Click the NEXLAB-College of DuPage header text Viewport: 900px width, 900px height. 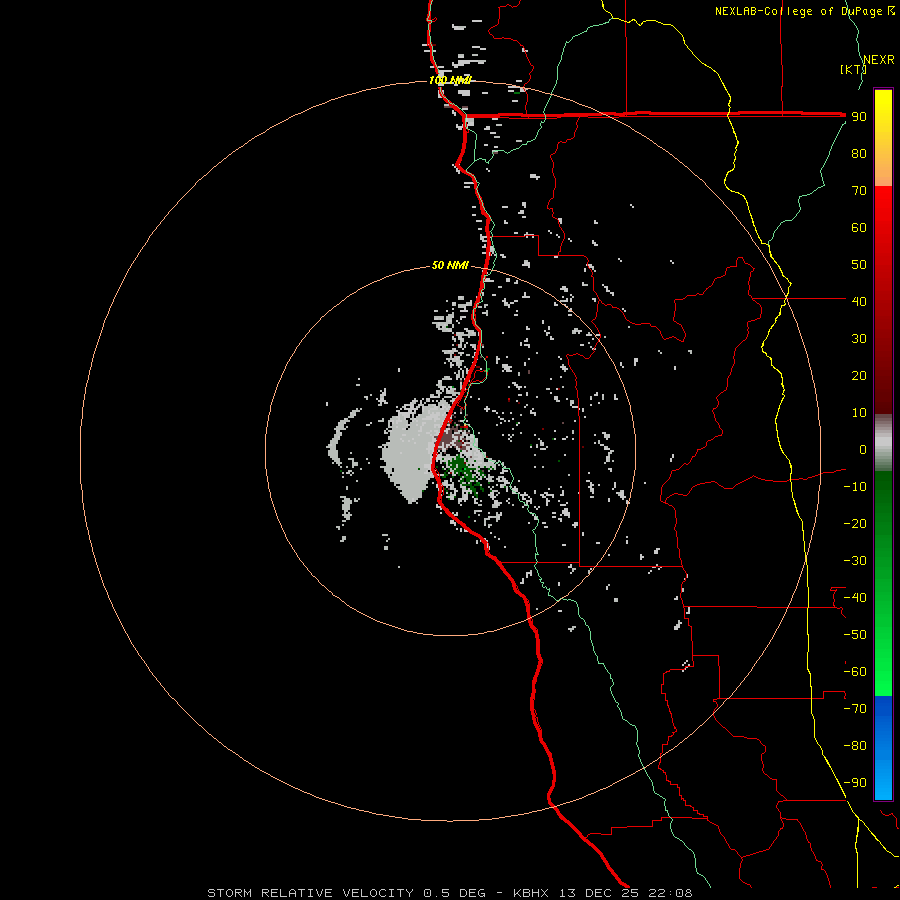coord(804,11)
